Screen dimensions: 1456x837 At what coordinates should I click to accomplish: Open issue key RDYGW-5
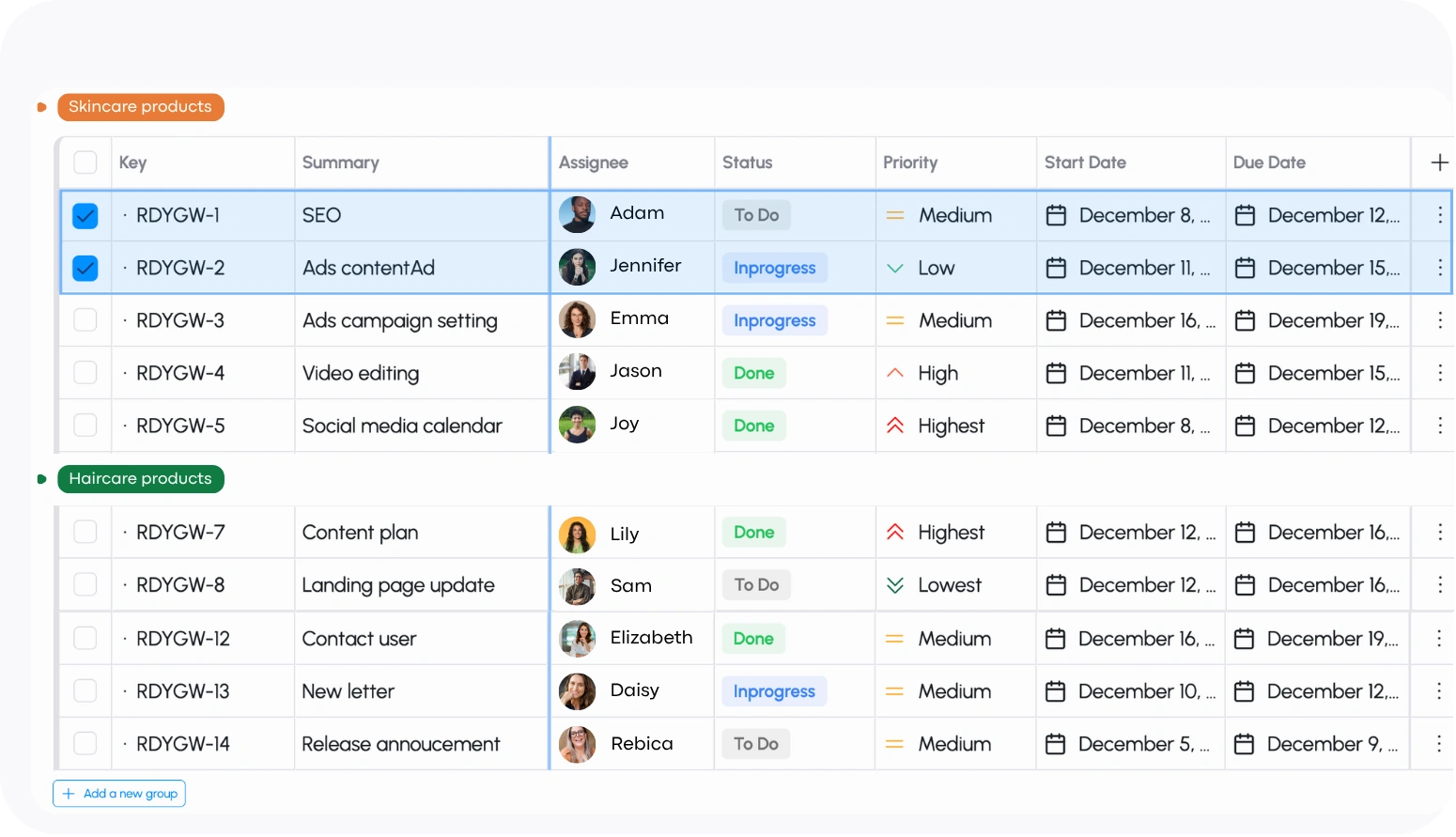point(180,426)
